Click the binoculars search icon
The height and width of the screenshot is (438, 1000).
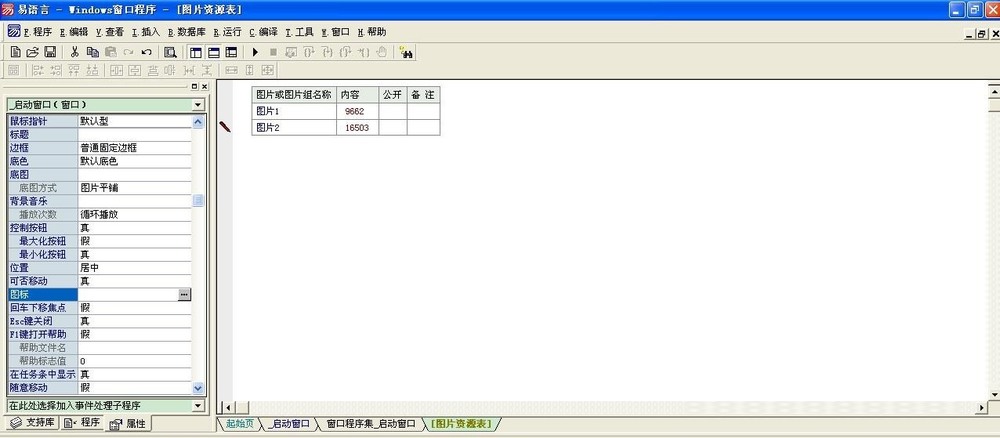407,52
